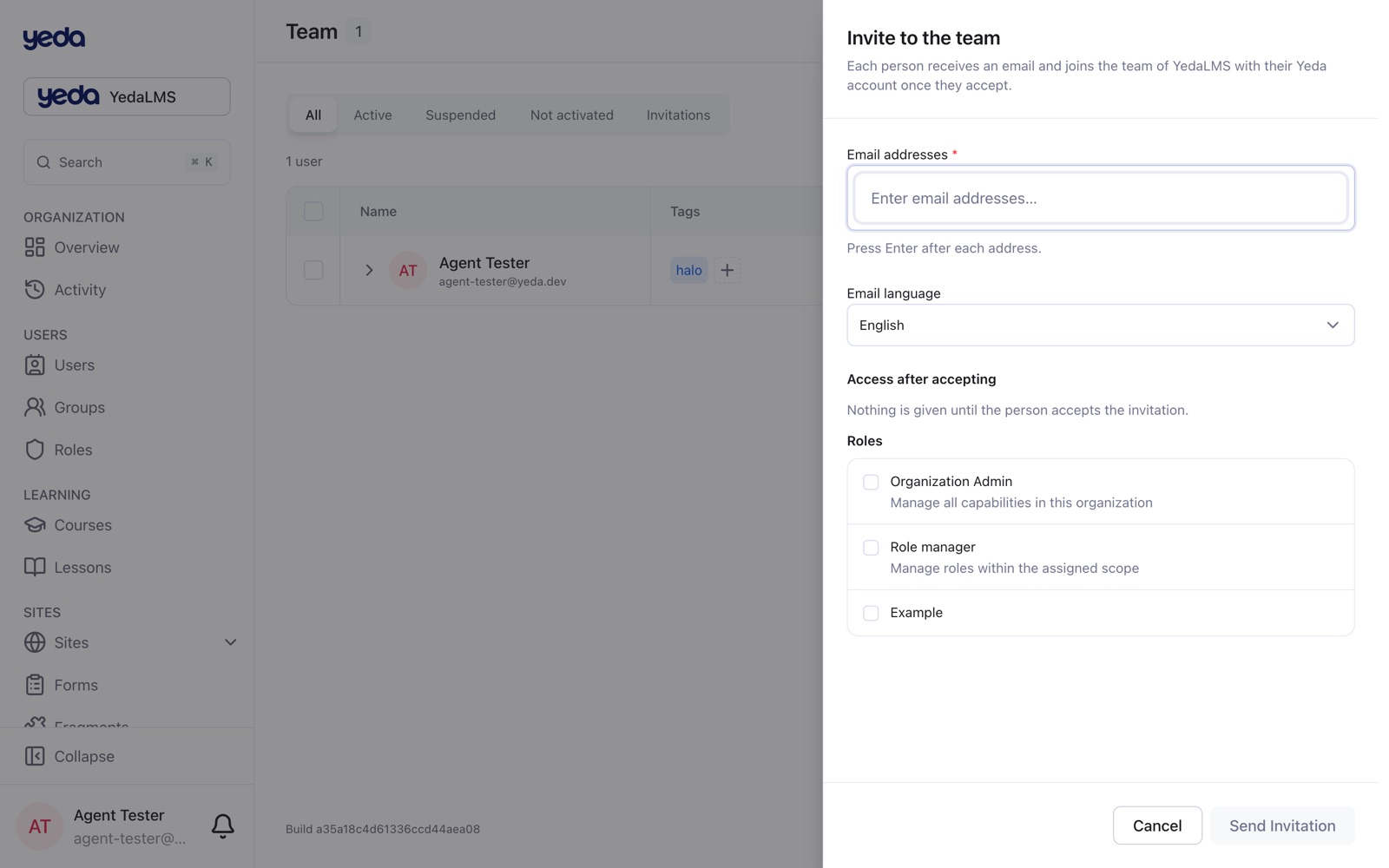
Task: Open notifications bell icon
Action: (223, 825)
